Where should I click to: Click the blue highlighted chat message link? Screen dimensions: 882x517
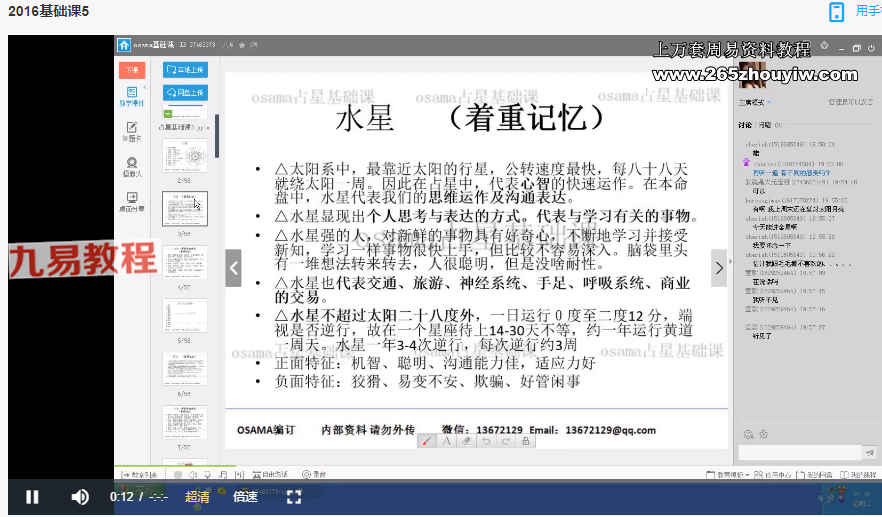[x=791, y=173]
